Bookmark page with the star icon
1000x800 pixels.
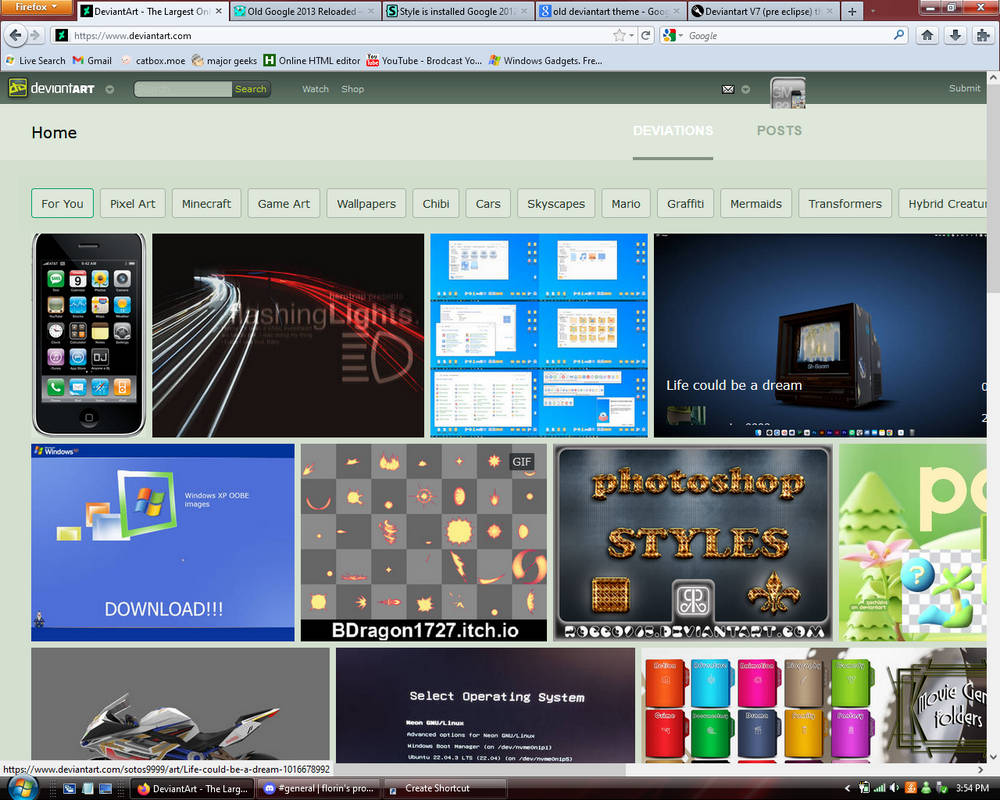(618, 36)
